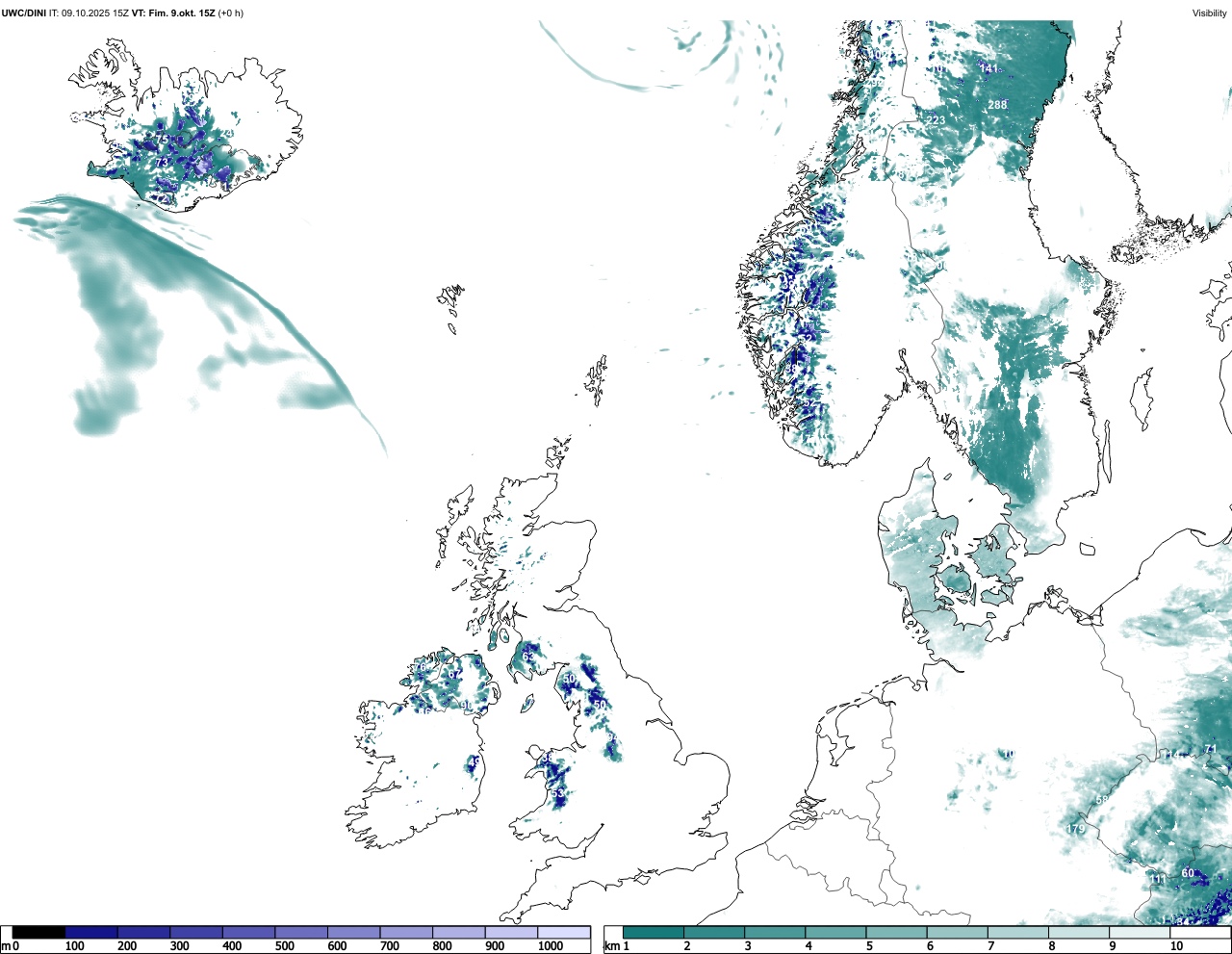The image size is (1232, 954).
Task: Pick the 700–800 m legend swatch
Action: 406,932
